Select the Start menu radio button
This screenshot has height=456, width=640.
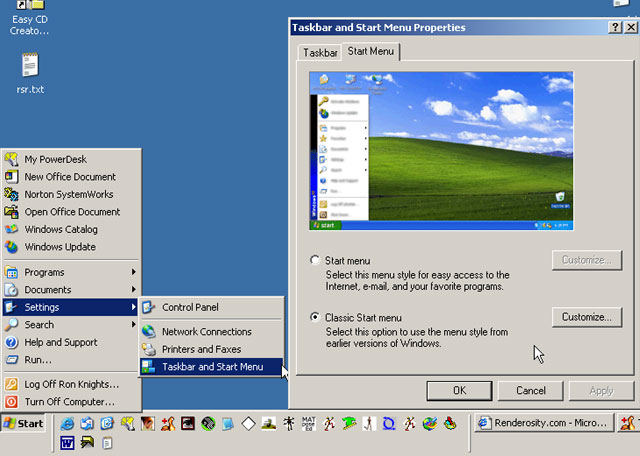coord(315,260)
